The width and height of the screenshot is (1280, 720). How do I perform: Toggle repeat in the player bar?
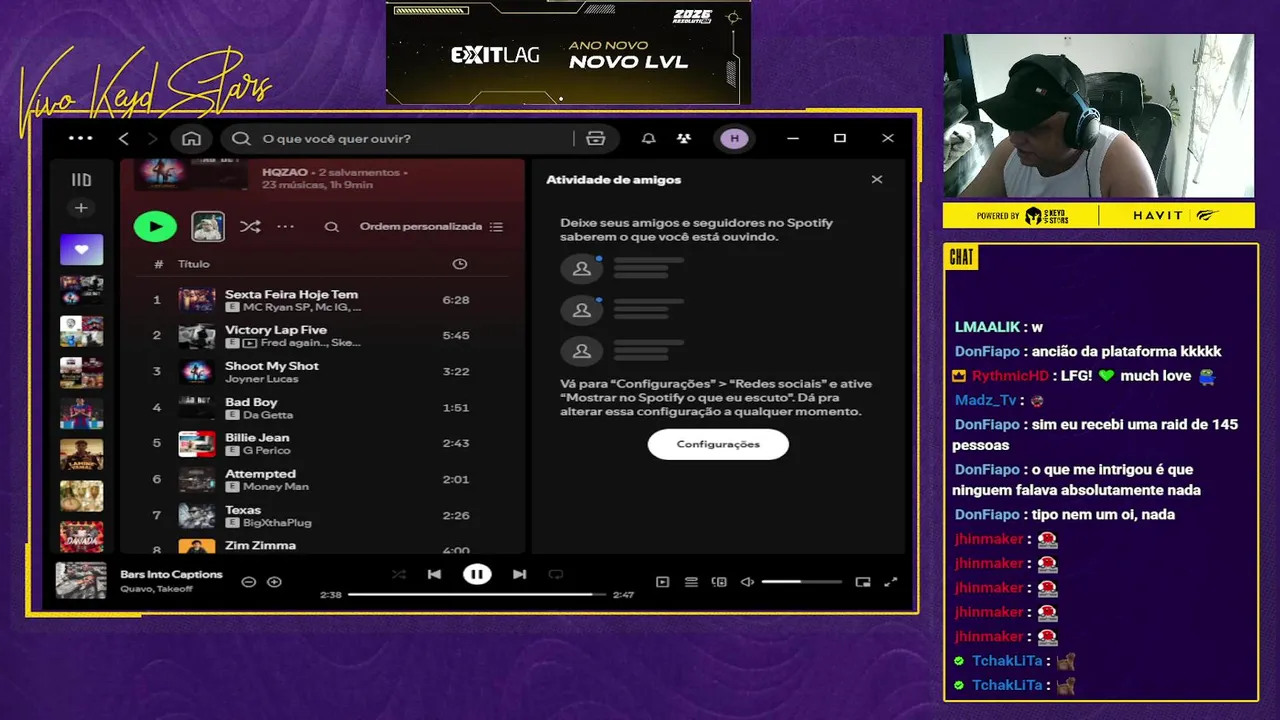[x=556, y=574]
